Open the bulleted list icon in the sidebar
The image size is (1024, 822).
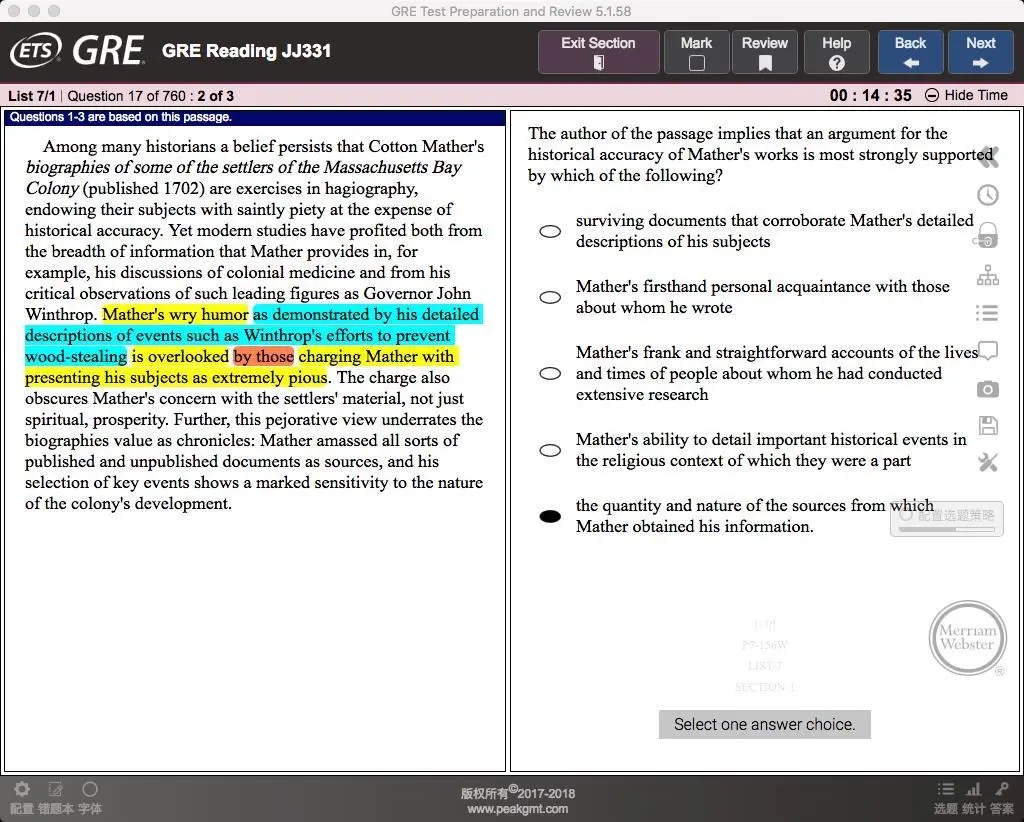coord(987,313)
